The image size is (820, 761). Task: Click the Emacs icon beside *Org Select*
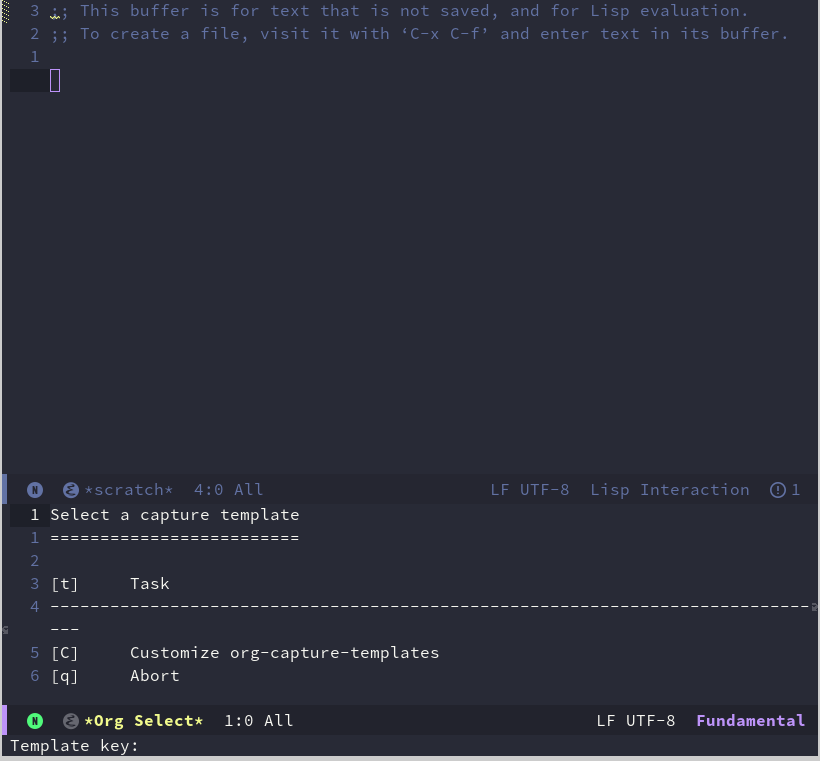pos(71,721)
